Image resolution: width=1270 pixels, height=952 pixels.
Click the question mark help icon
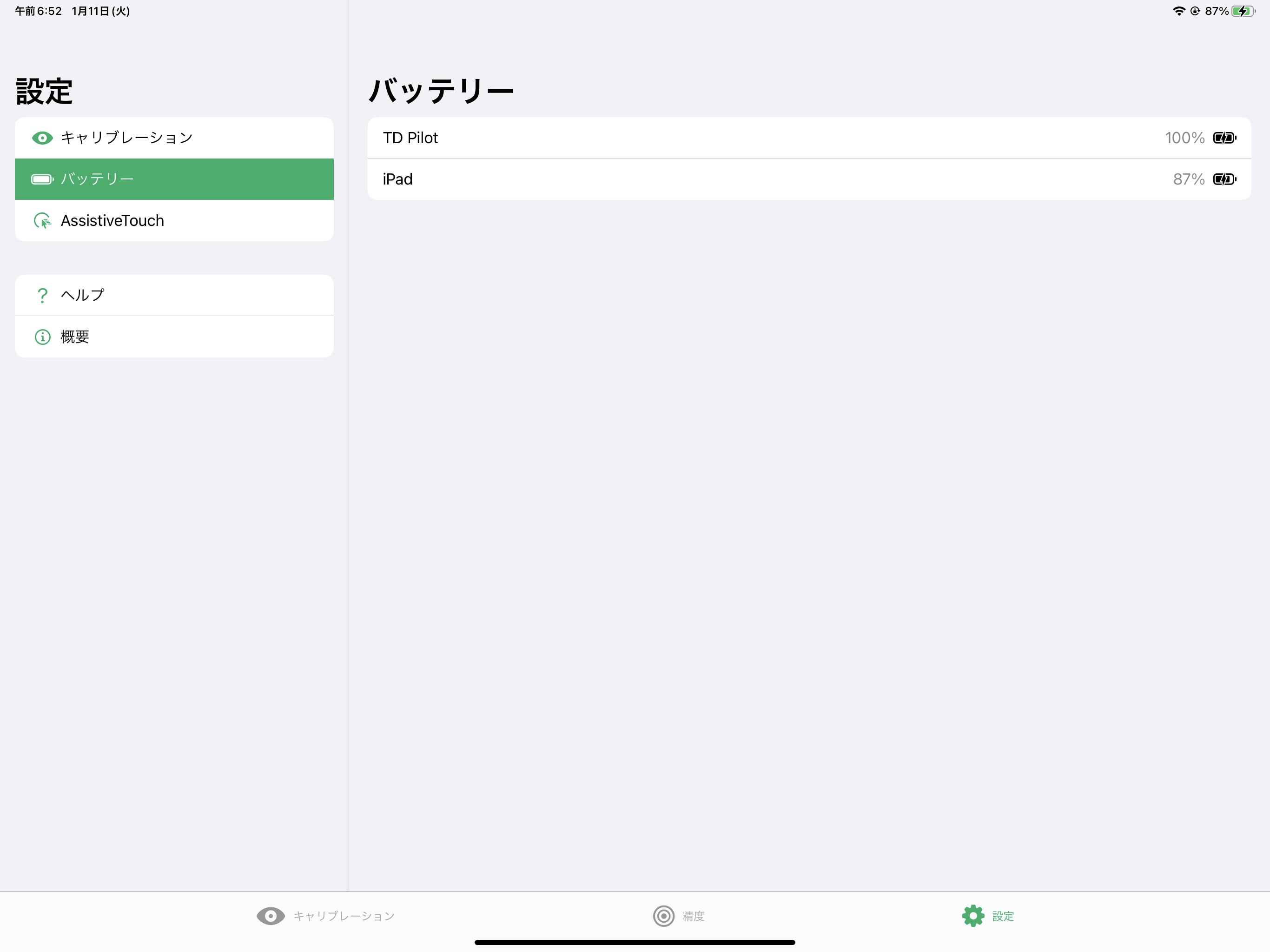[x=42, y=295]
